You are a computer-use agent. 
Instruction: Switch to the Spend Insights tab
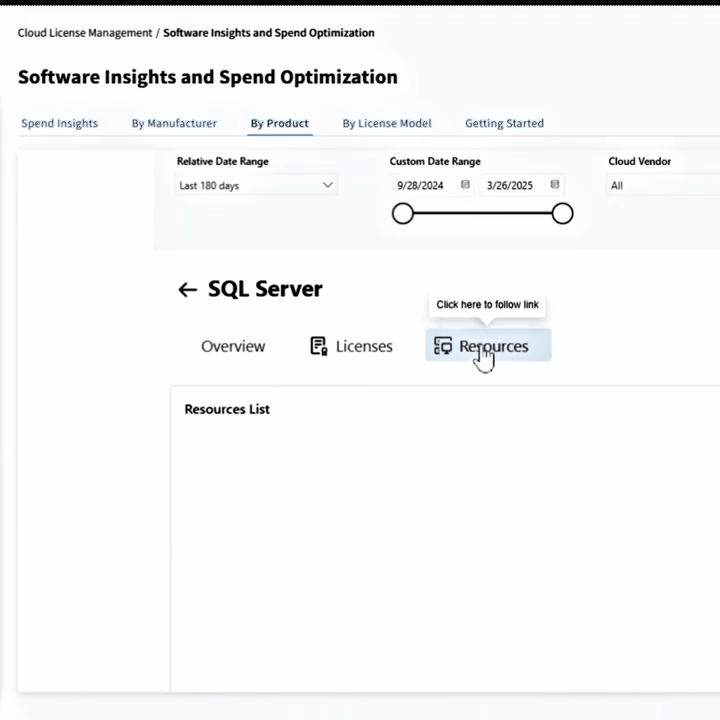coord(60,124)
